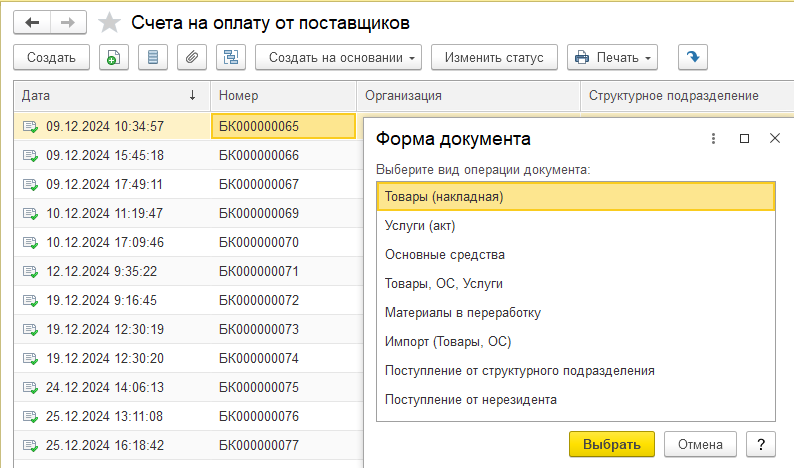This screenshot has height=468, width=794.
Task: Open help with the question mark button
Action: coord(761,443)
